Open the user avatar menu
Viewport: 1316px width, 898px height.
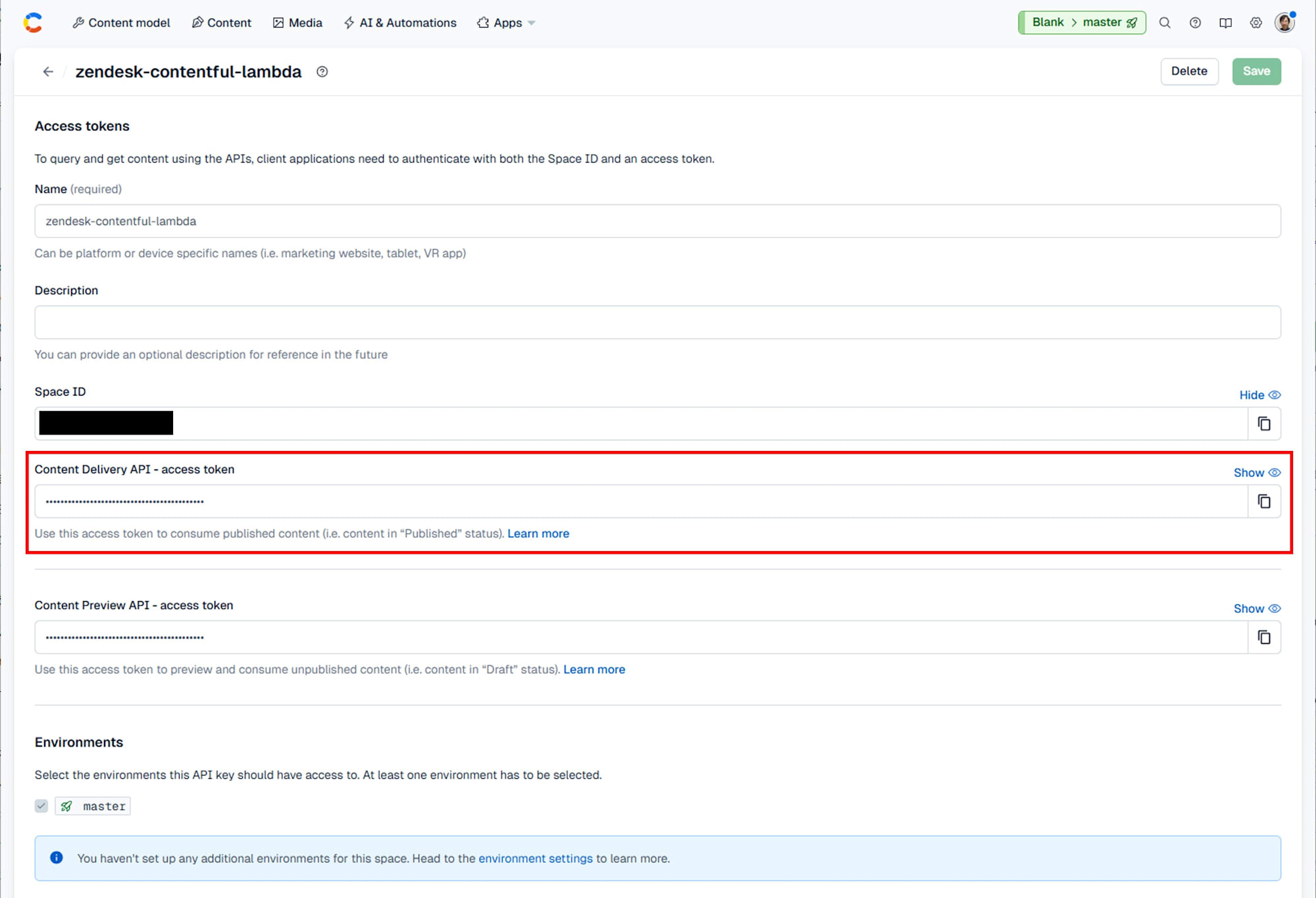1284,22
